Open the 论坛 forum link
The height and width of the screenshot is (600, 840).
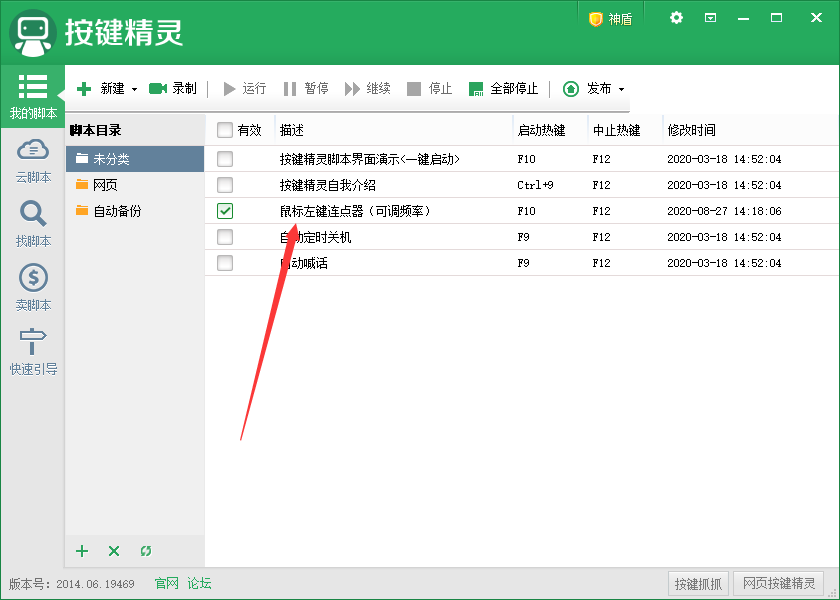(198, 583)
